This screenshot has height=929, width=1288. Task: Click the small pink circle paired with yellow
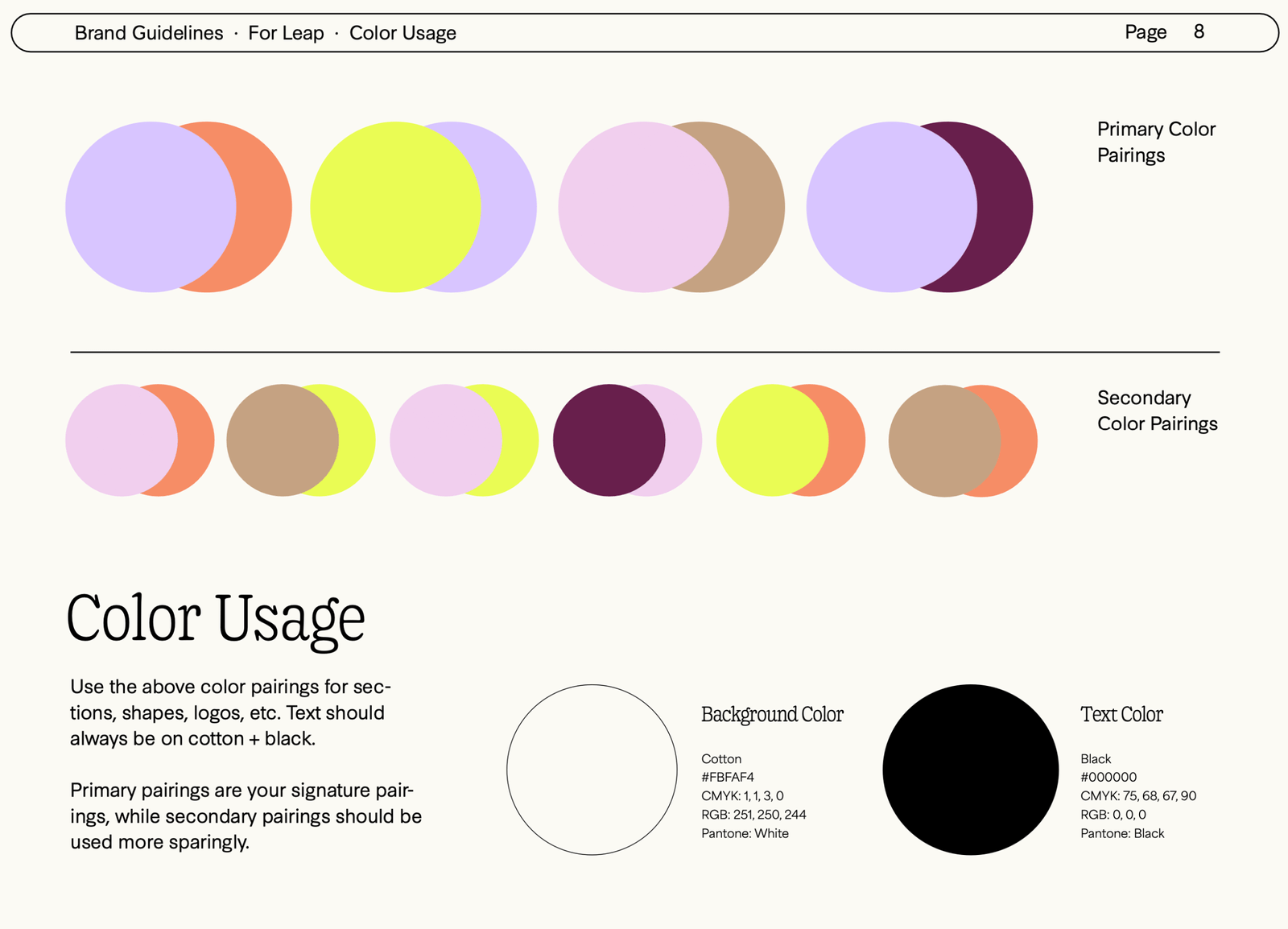pos(445,440)
